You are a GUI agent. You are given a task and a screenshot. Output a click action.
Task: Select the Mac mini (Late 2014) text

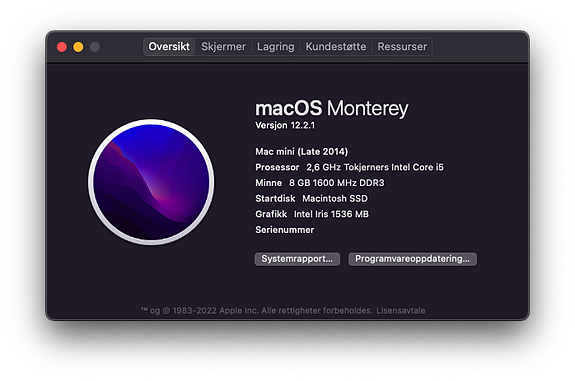tap(301, 151)
